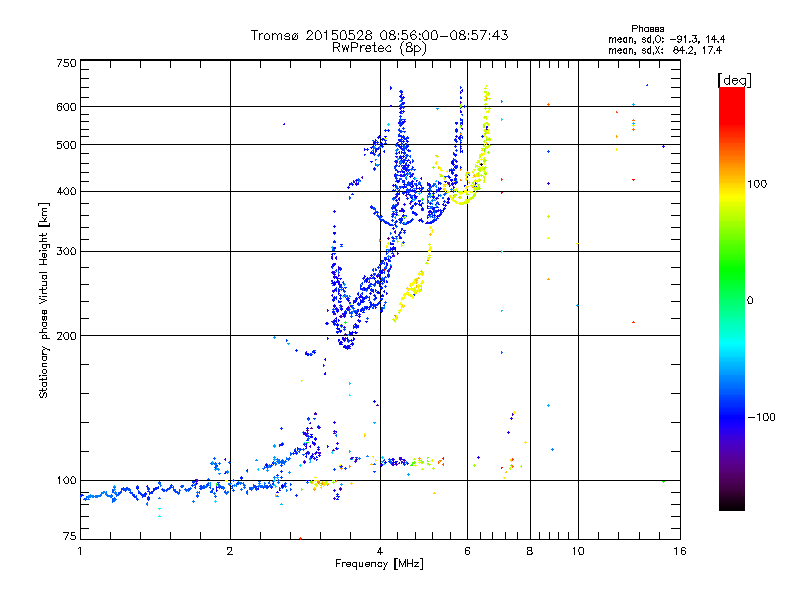Click the x-axis tick label '10'

578,551
